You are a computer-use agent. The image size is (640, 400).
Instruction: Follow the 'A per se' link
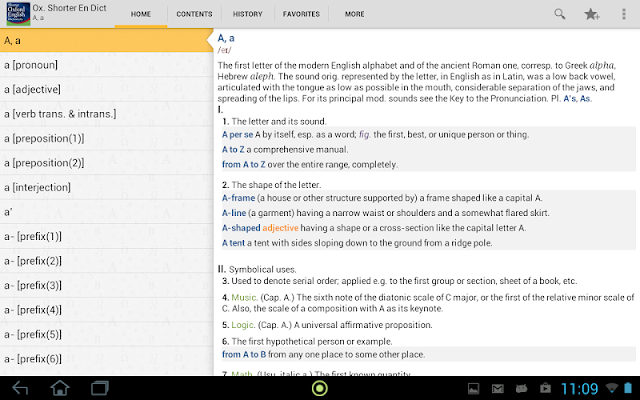[x=237, y=135]
